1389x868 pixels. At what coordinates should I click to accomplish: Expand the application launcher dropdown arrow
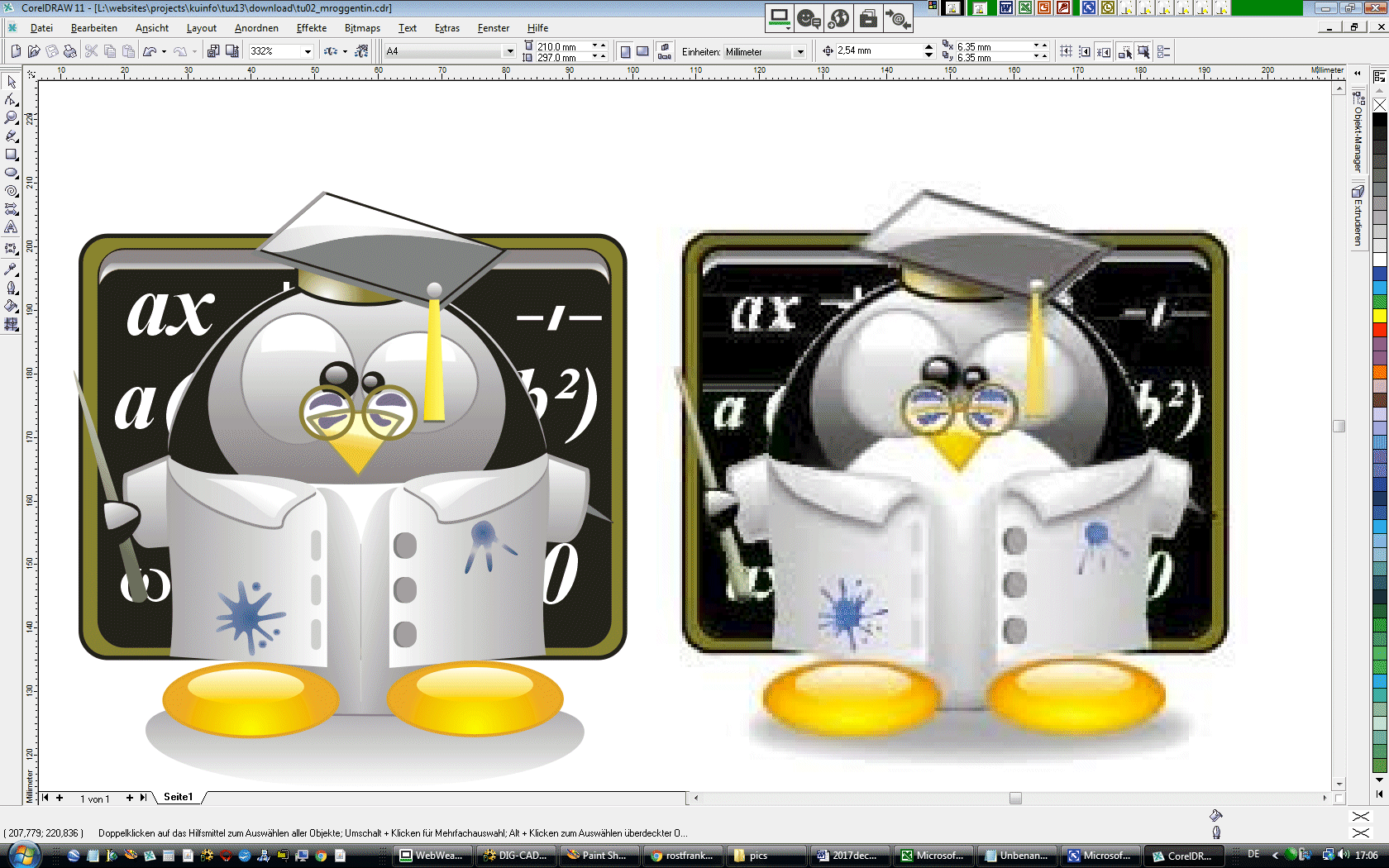(345, 51)
